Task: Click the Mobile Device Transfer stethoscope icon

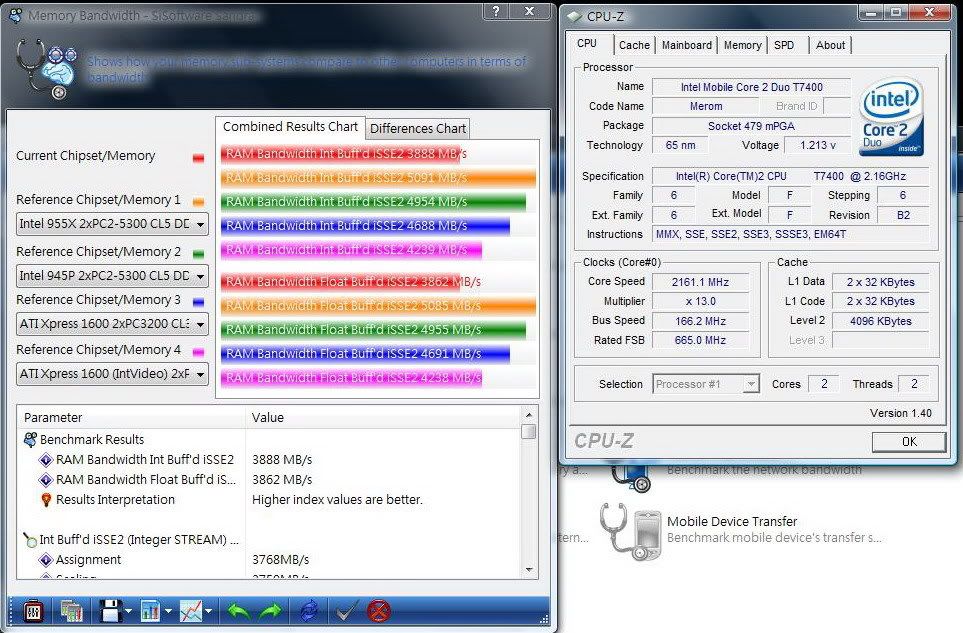Action: click(631, 532)
